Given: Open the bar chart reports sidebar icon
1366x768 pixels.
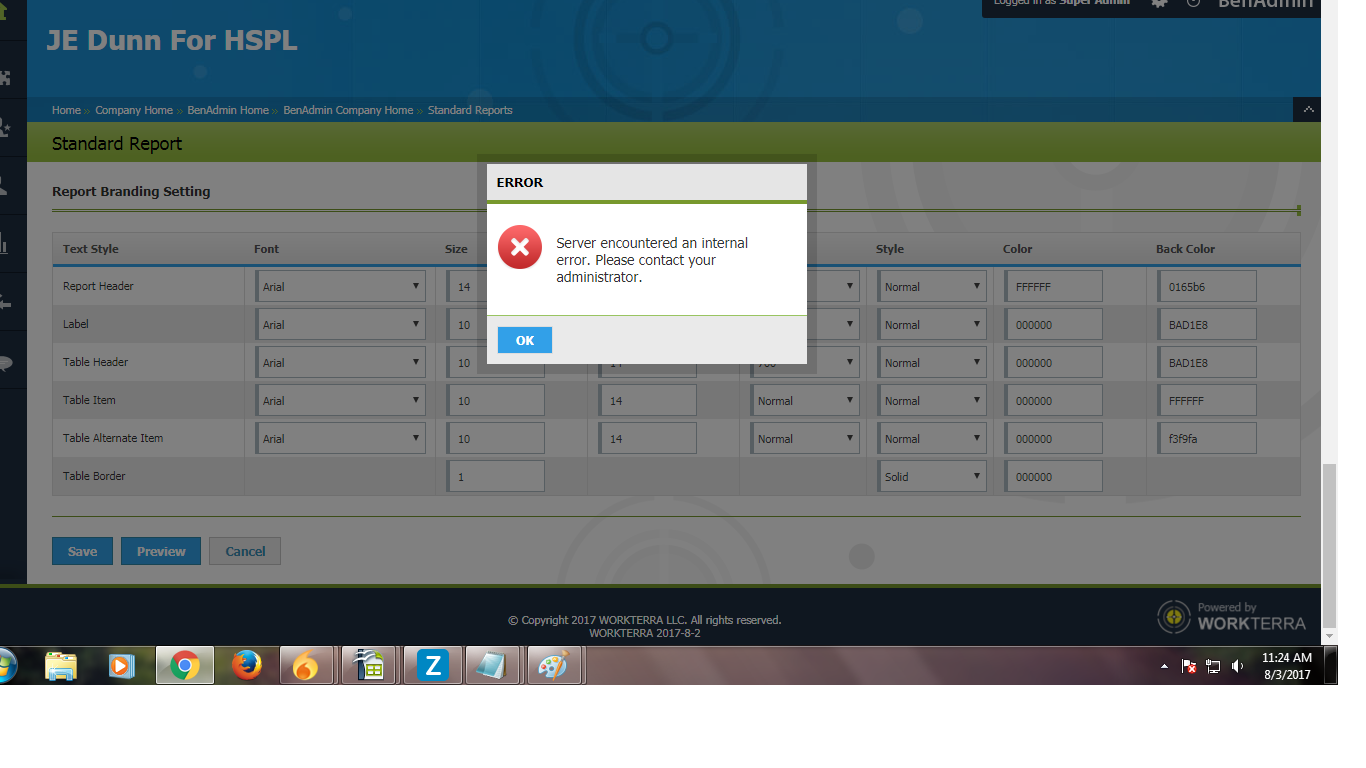Looking at the screenshot, I should (x=5, y=243).
